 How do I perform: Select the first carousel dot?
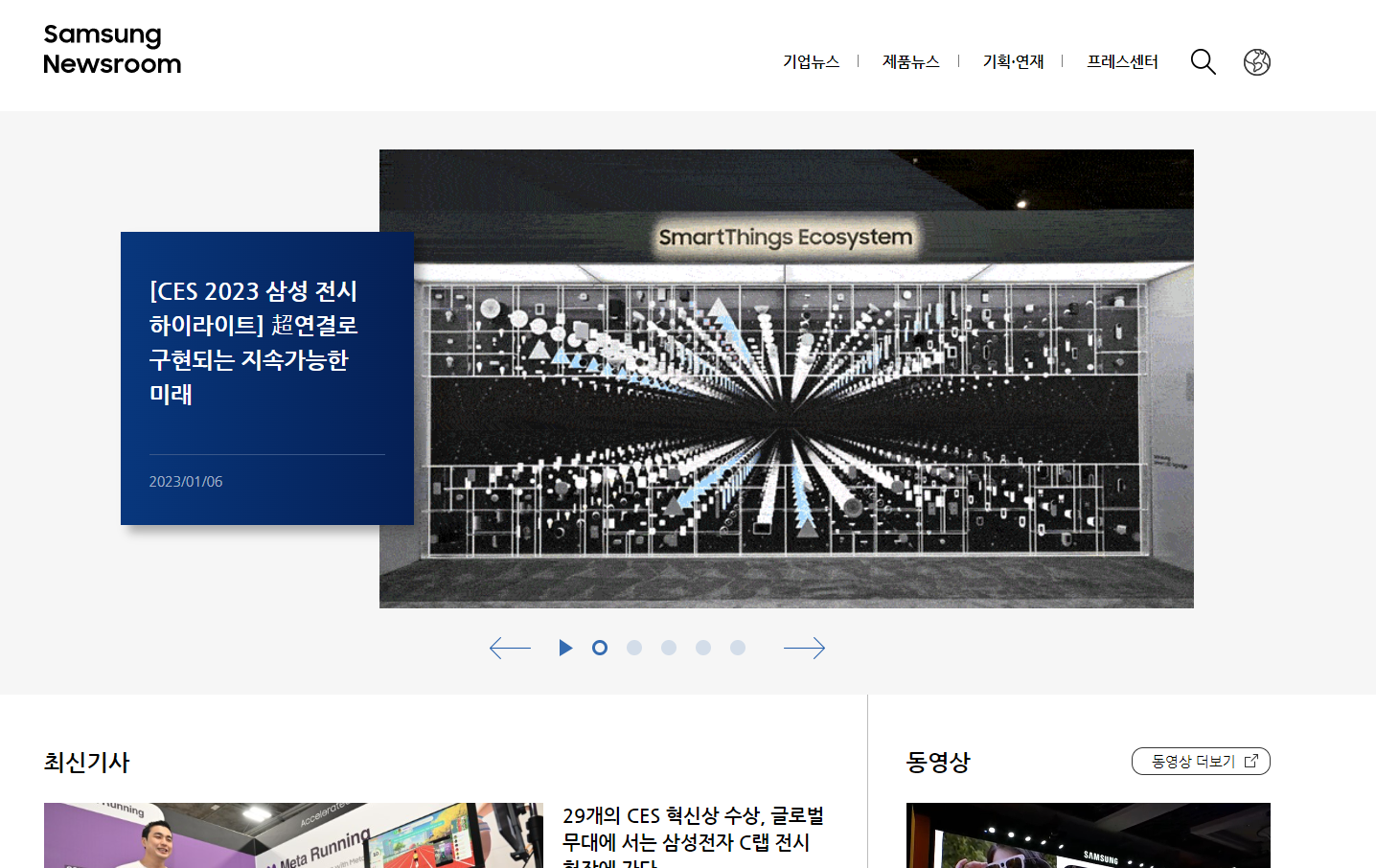click(x=600, y=648)
